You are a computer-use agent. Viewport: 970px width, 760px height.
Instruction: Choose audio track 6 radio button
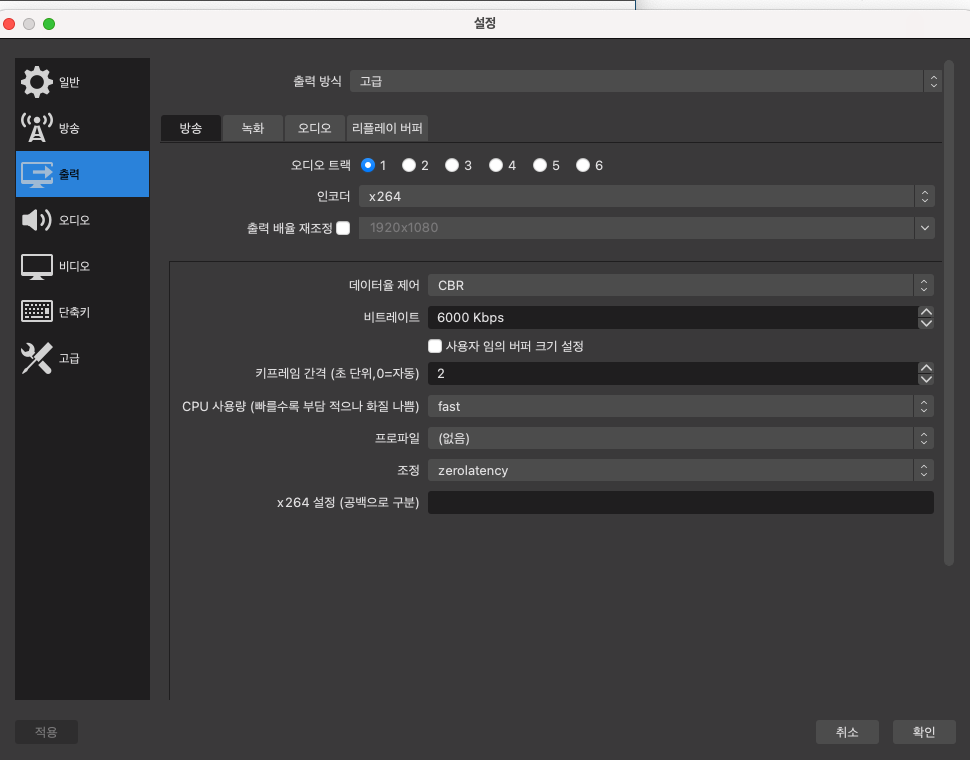[x=583, y=165]
